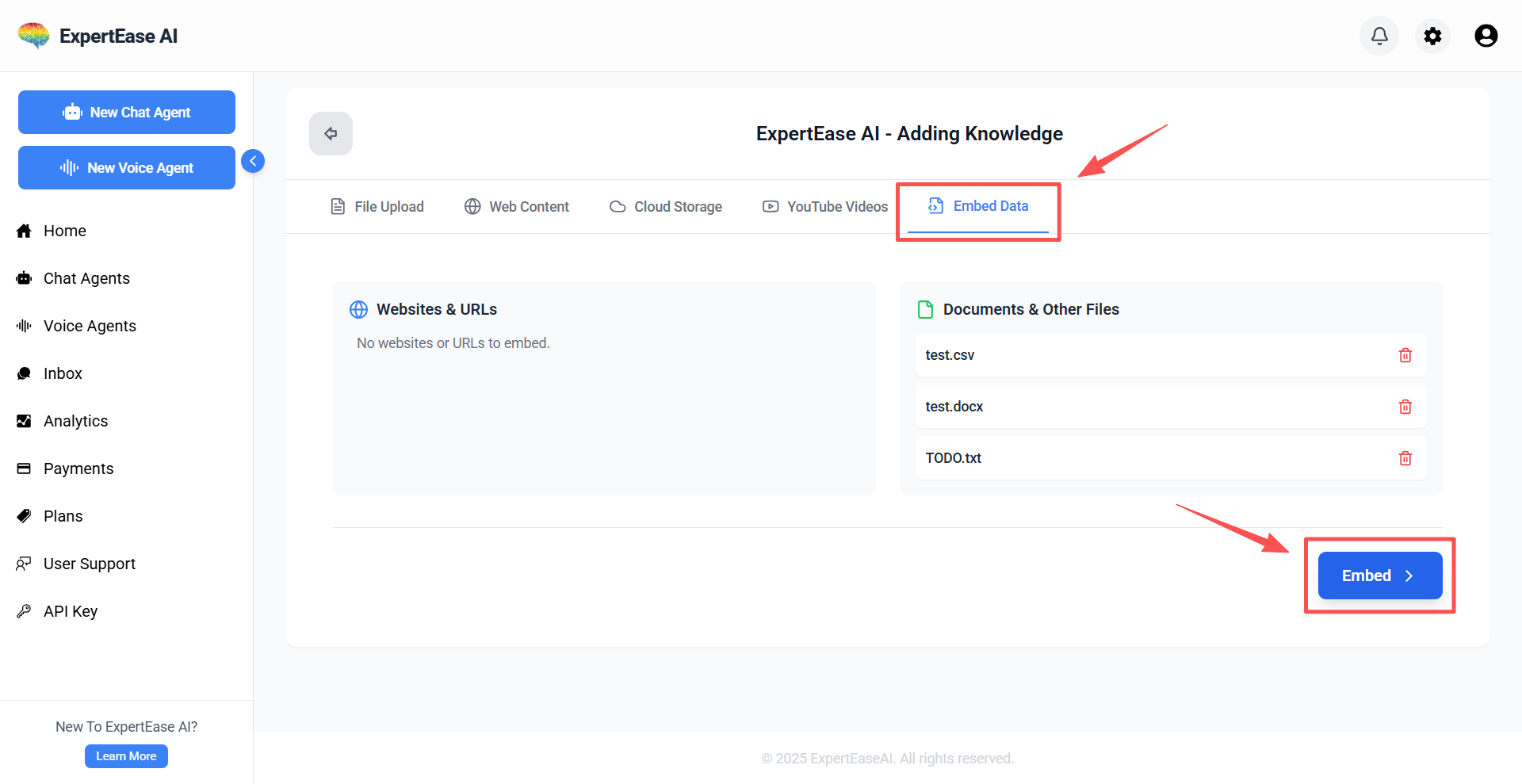Open the Cloud Storage tab
This screenshot has width=1522, height=784.
666,207
